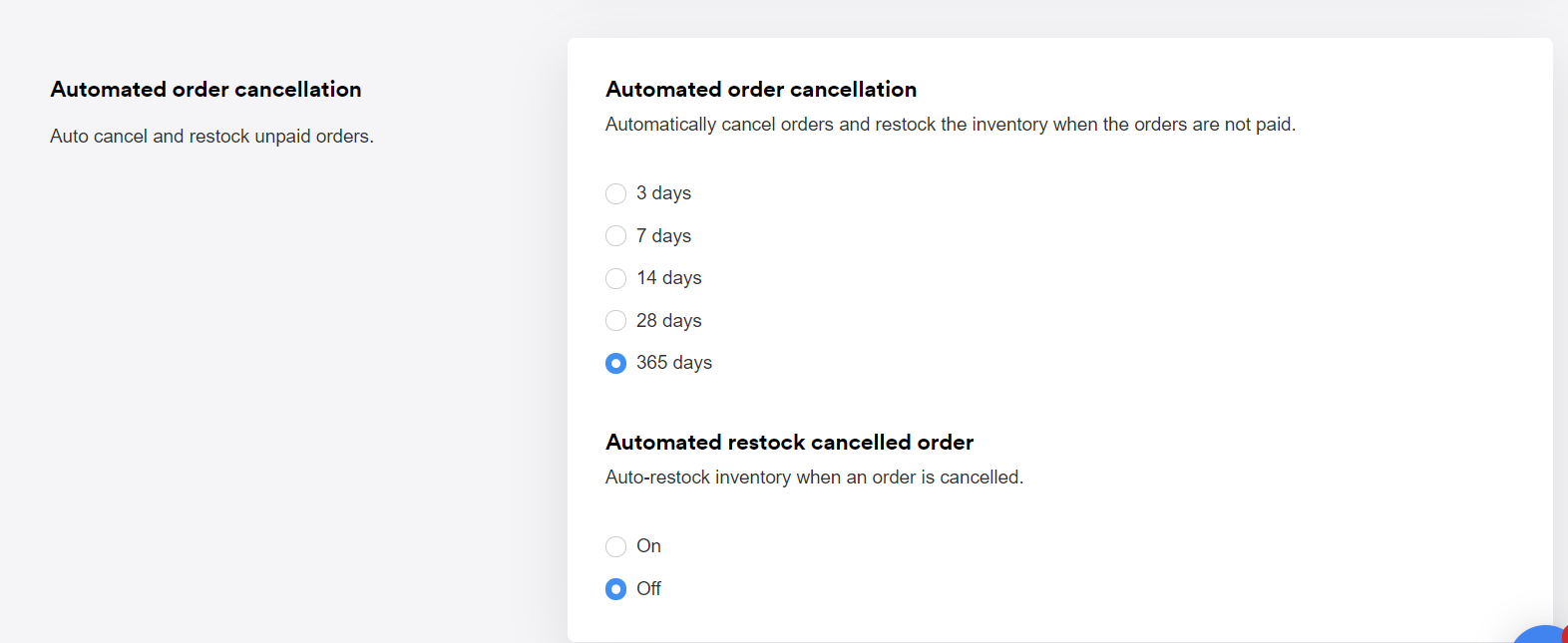Click the "365 days" label text

[674, 363]
